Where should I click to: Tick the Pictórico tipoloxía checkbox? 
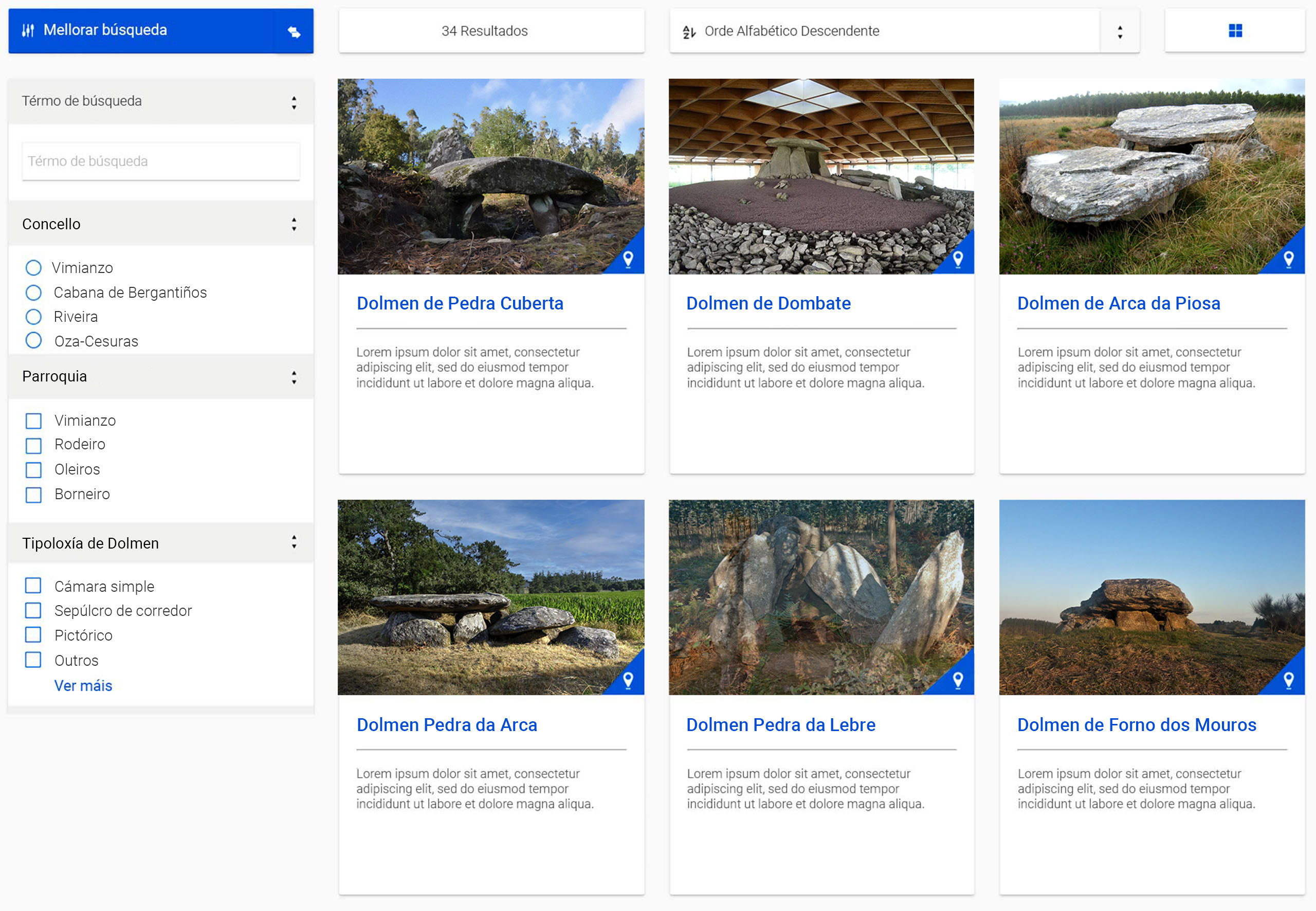point(33,635)
